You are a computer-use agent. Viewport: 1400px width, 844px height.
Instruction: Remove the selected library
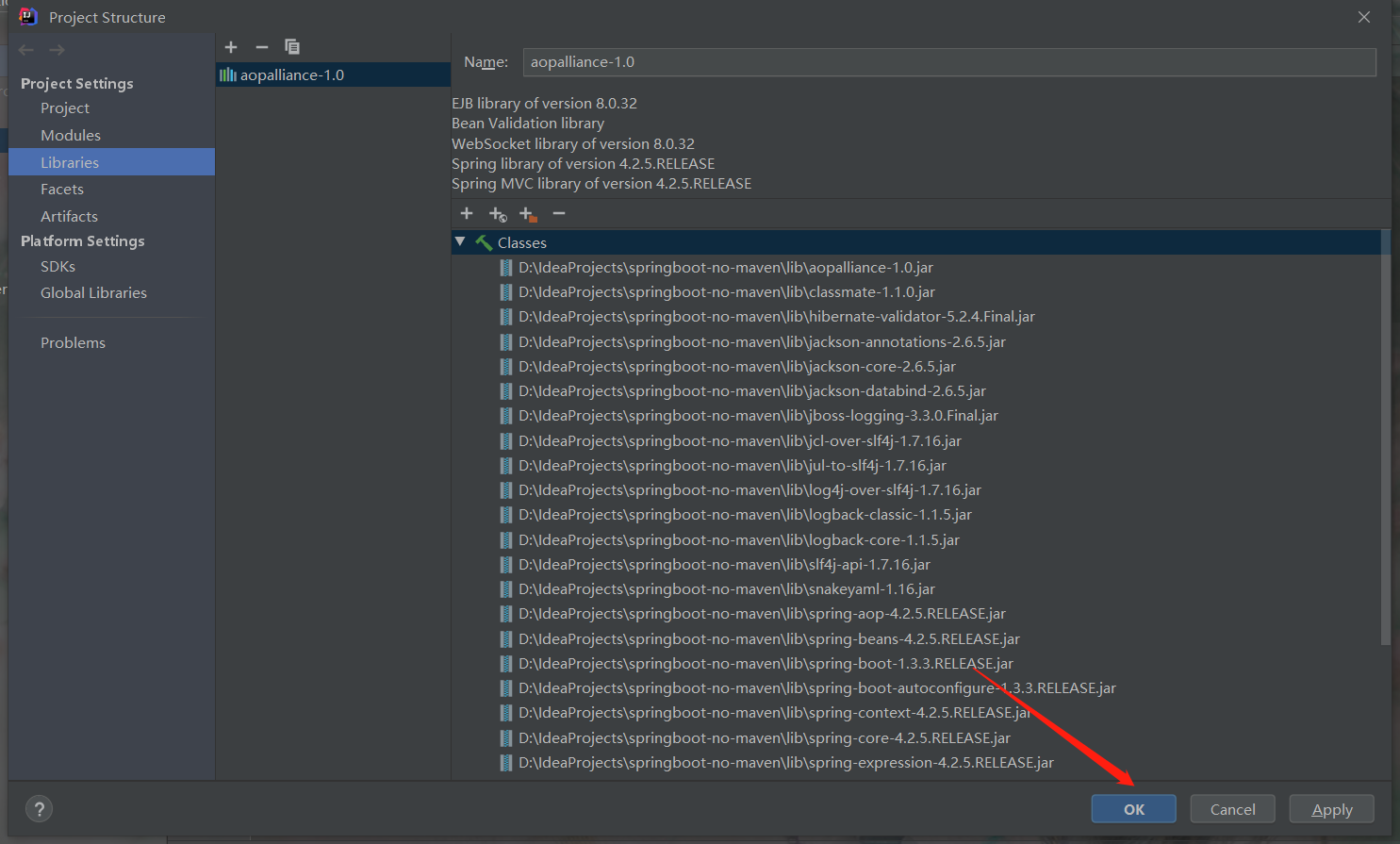[262, 47]
